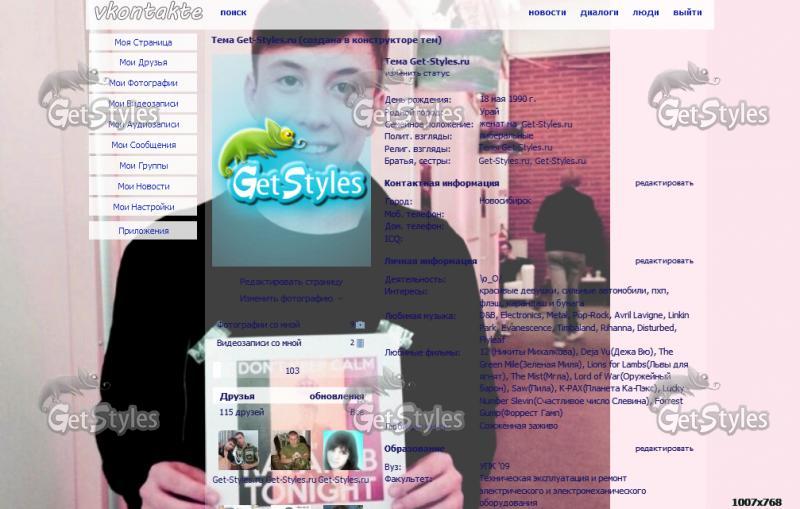Go to новости in the top navigation
The height and width of the screenshot is (509, 800).
547,12
